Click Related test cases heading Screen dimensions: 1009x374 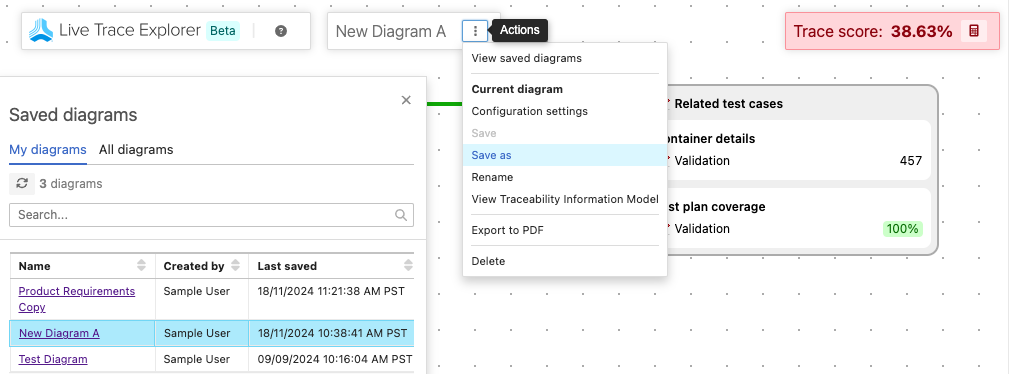click(728, 103)
